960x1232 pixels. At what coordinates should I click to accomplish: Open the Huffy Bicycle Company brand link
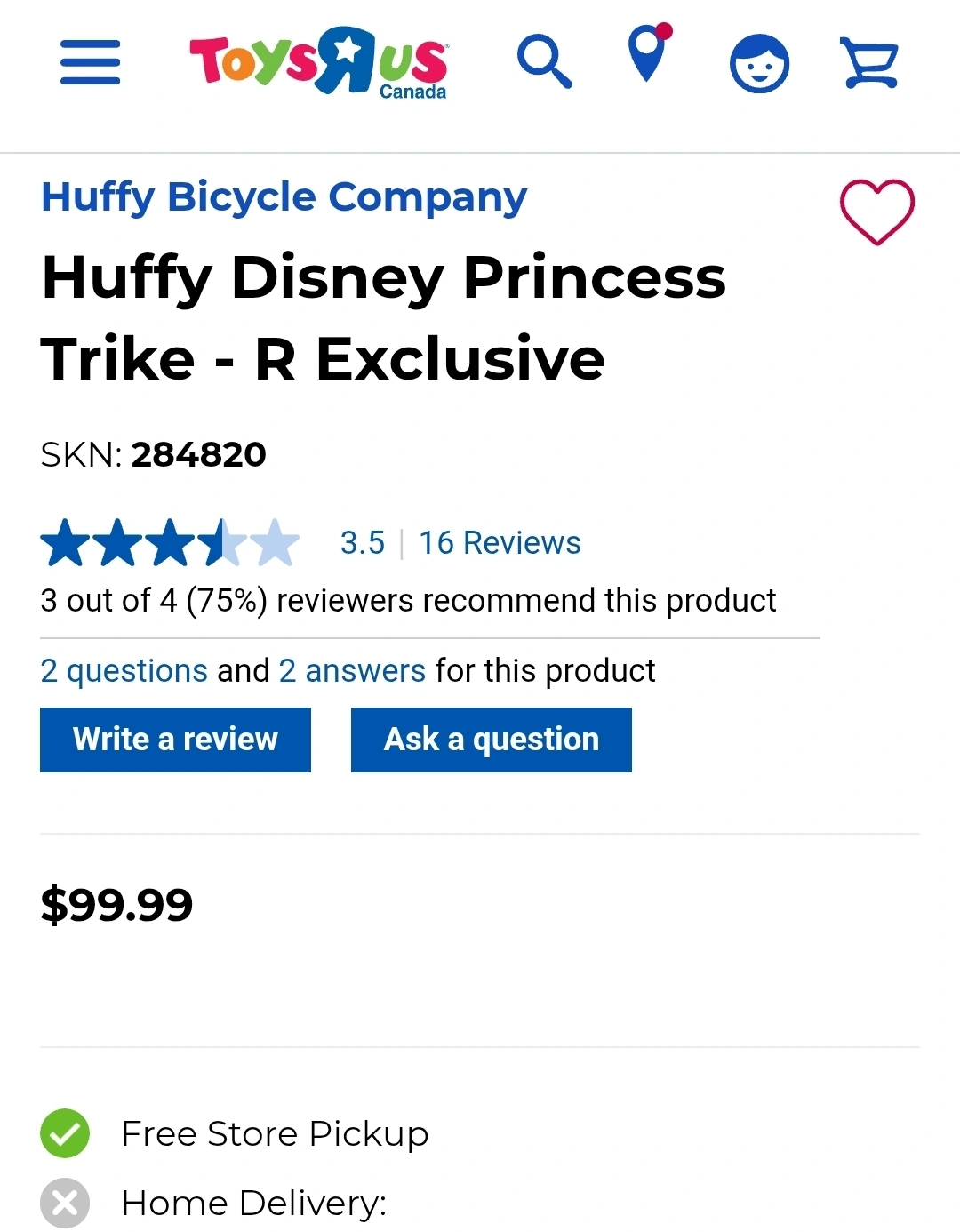click(284, 197)
